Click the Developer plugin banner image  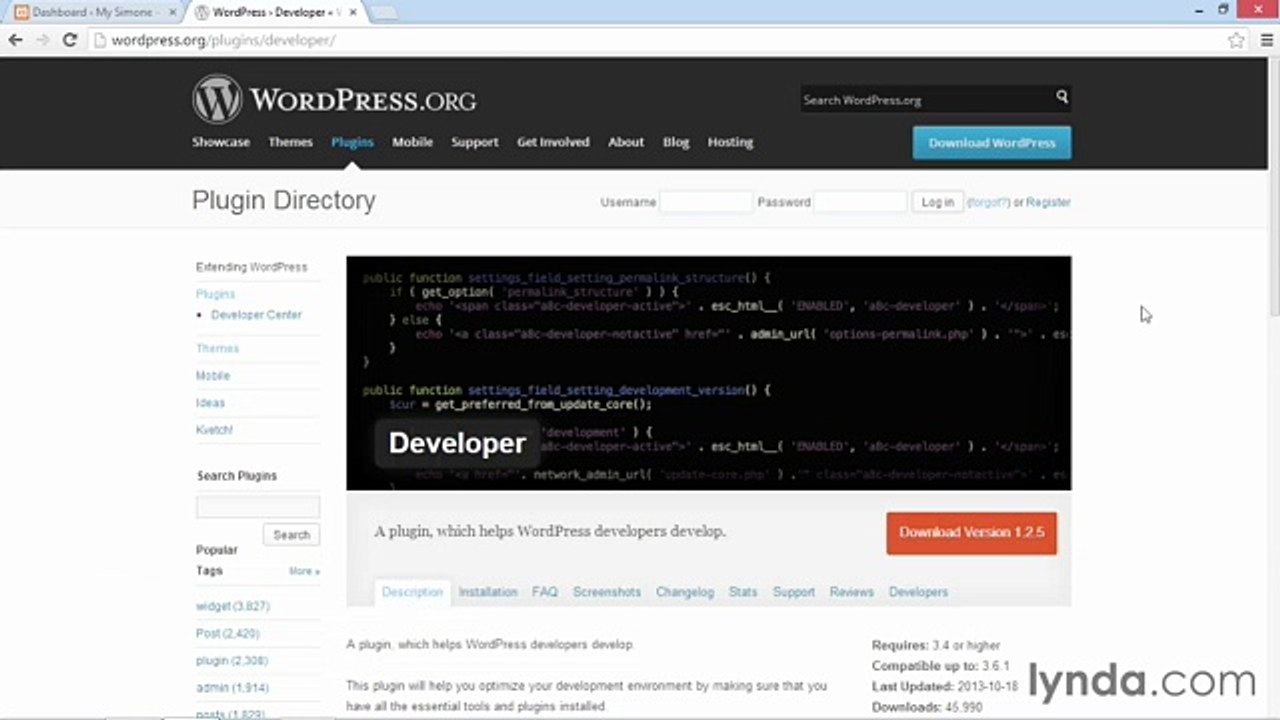tap(708, 373)
